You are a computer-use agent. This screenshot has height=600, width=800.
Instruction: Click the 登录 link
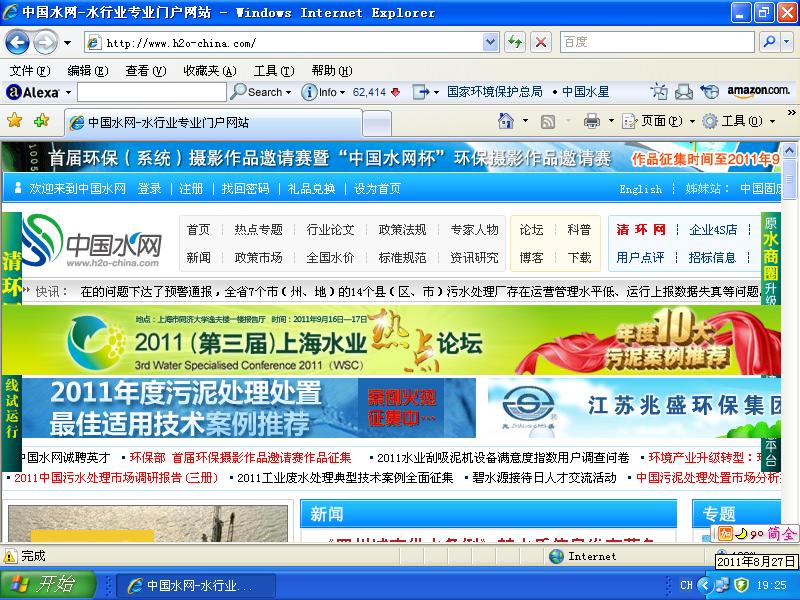(149, 189)
